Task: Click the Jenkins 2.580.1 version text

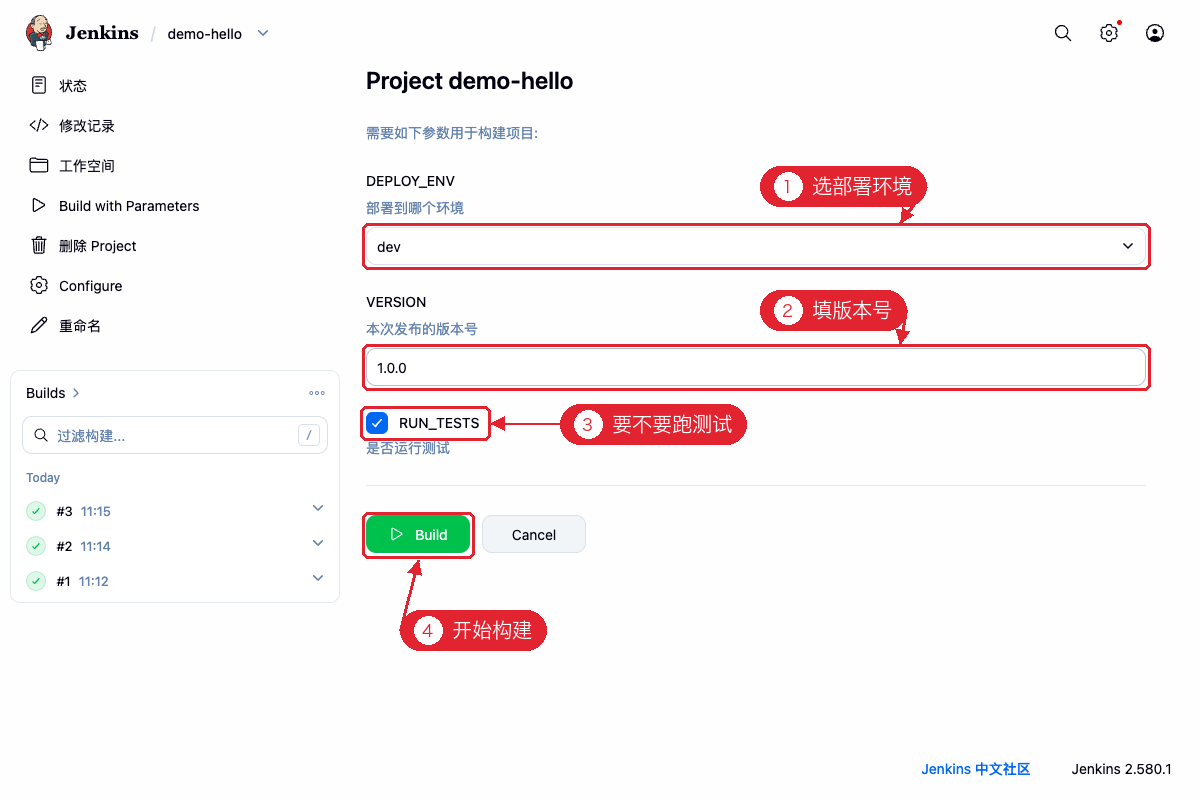Action: click(1122, 769)
